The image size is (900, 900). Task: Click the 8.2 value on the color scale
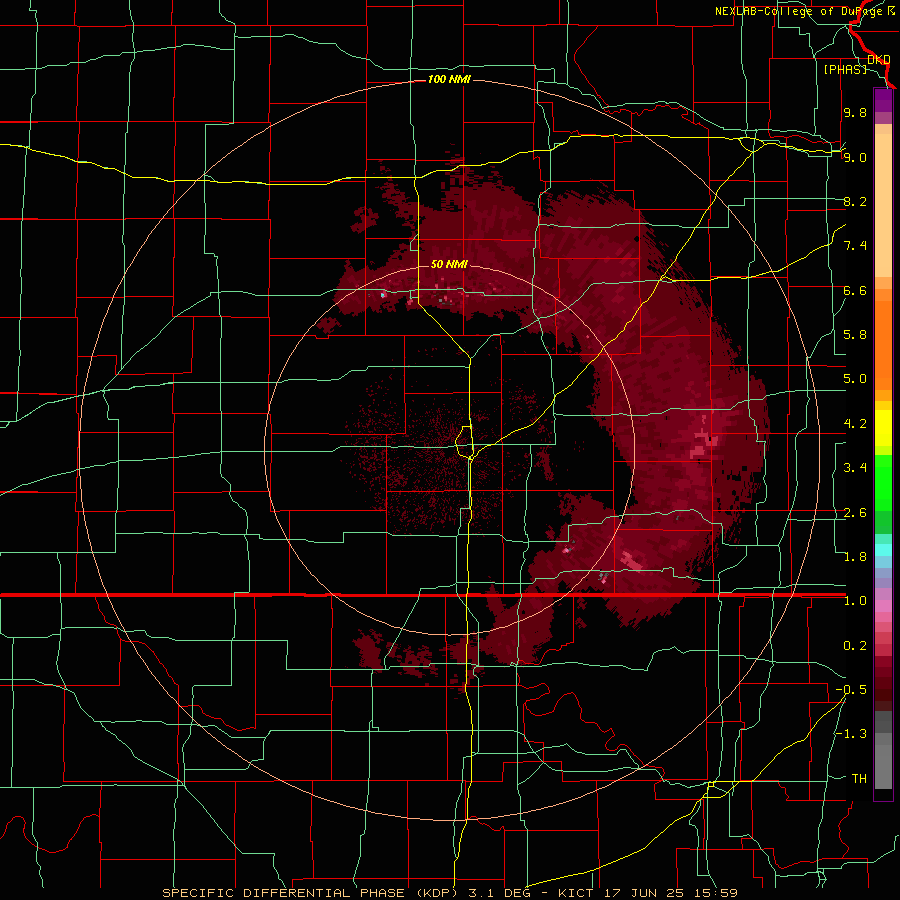point(855,201)
